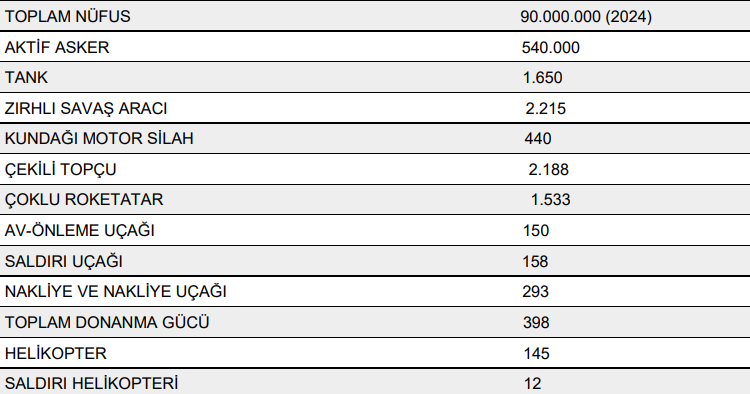Click the AV-ÖNLEME UÇAĞI label
750x394 pixels.
click(80, 230)
